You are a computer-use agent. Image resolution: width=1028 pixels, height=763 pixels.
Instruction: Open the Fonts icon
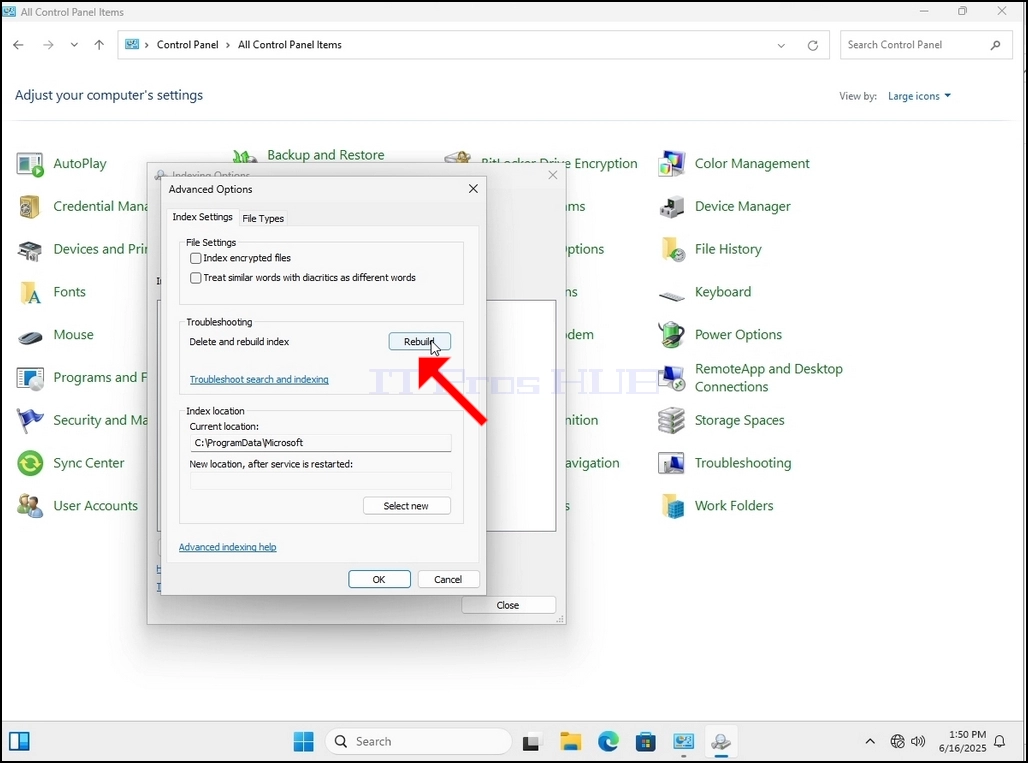coord(30,292)
